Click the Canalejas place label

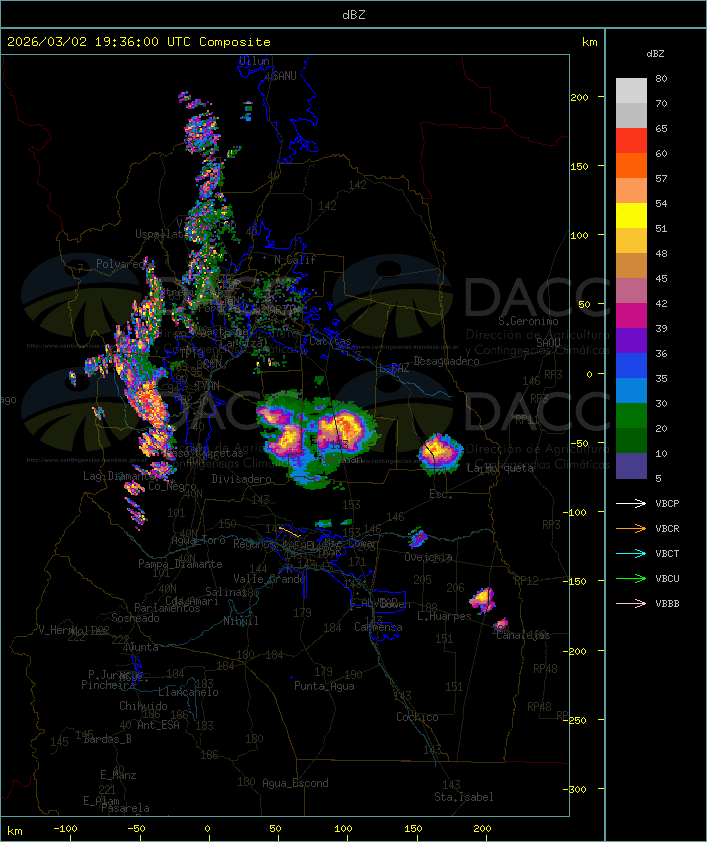[523, 635]
